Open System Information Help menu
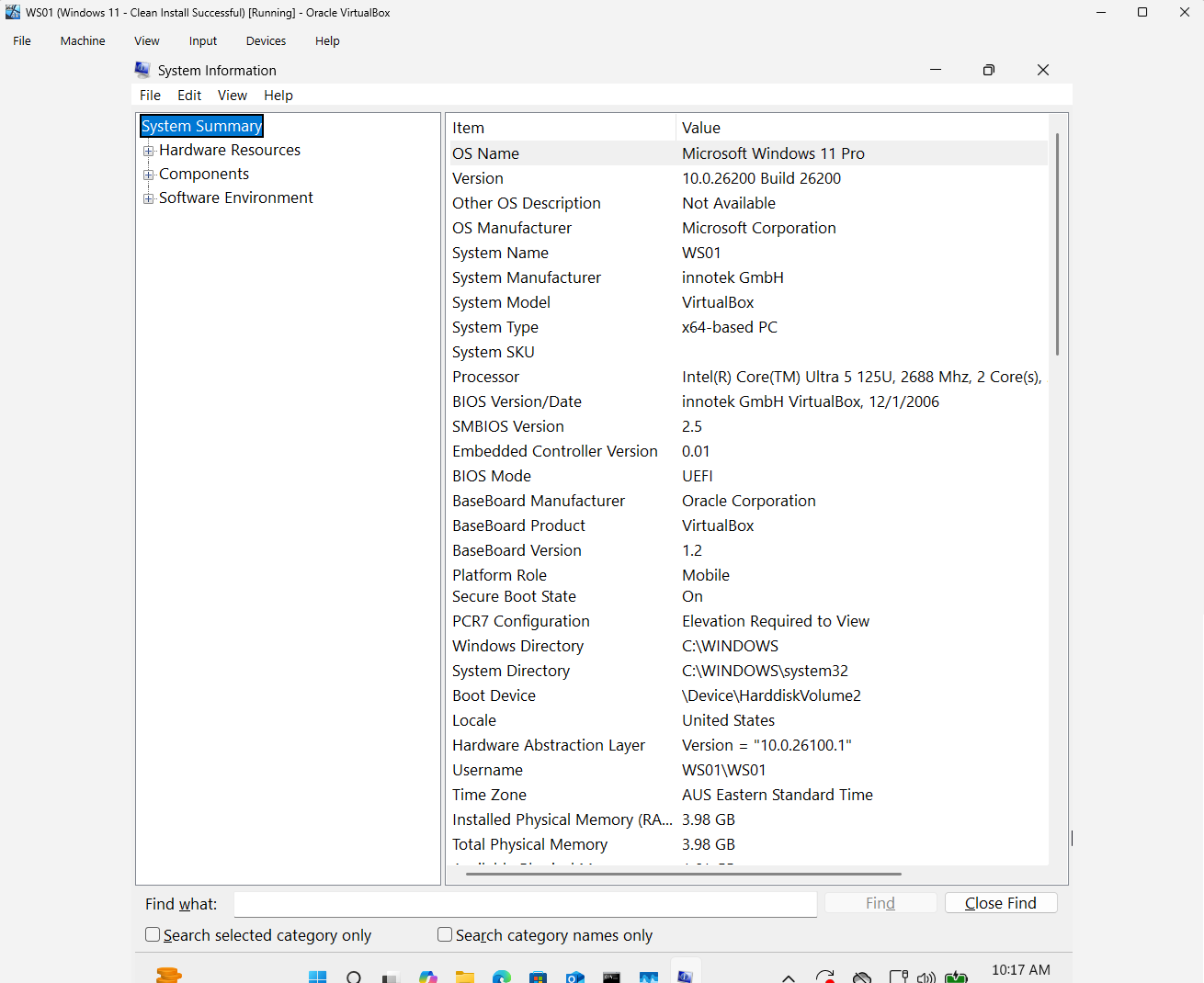 tap(278, 96)
